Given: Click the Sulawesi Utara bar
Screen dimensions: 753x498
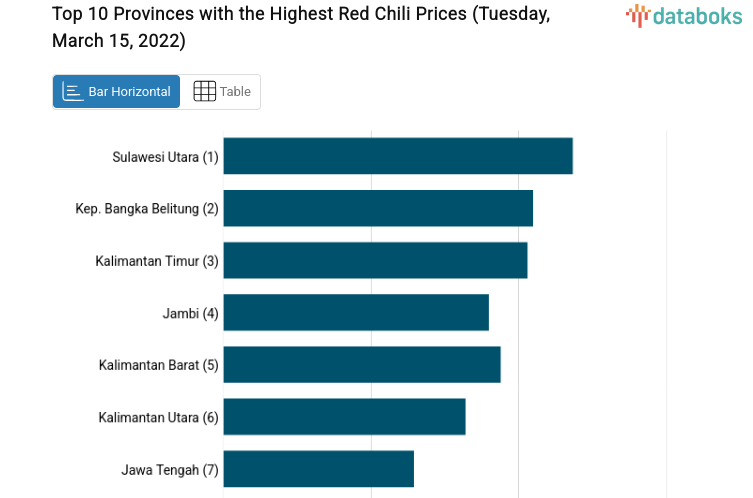Looking at the screenshot, I should click(x=397, y=156).
